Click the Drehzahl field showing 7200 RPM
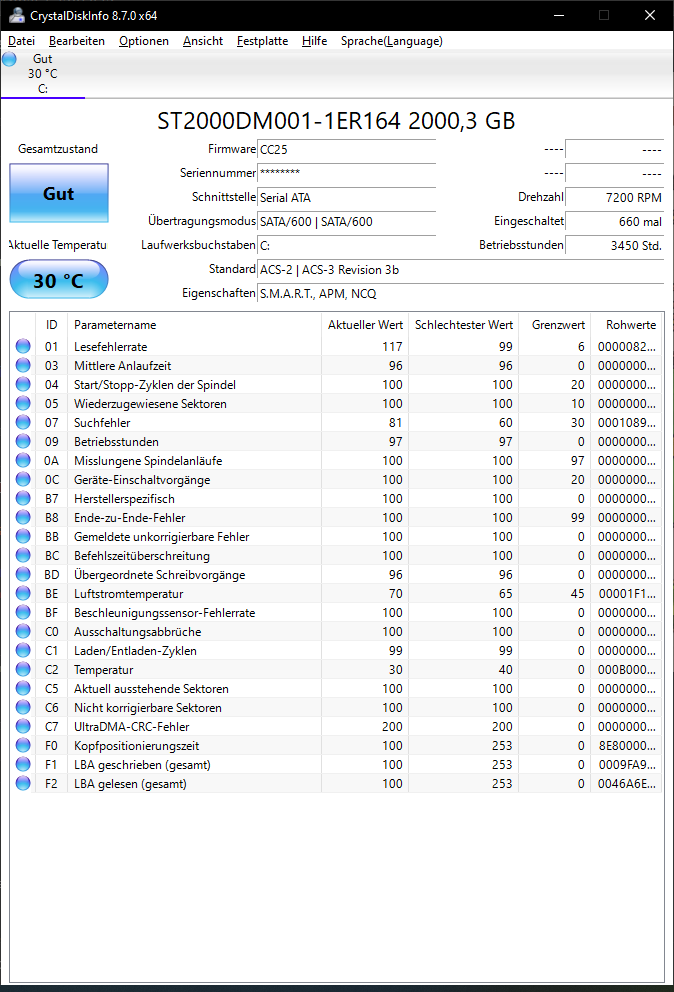The image size is (674, 992). (615, 198)
